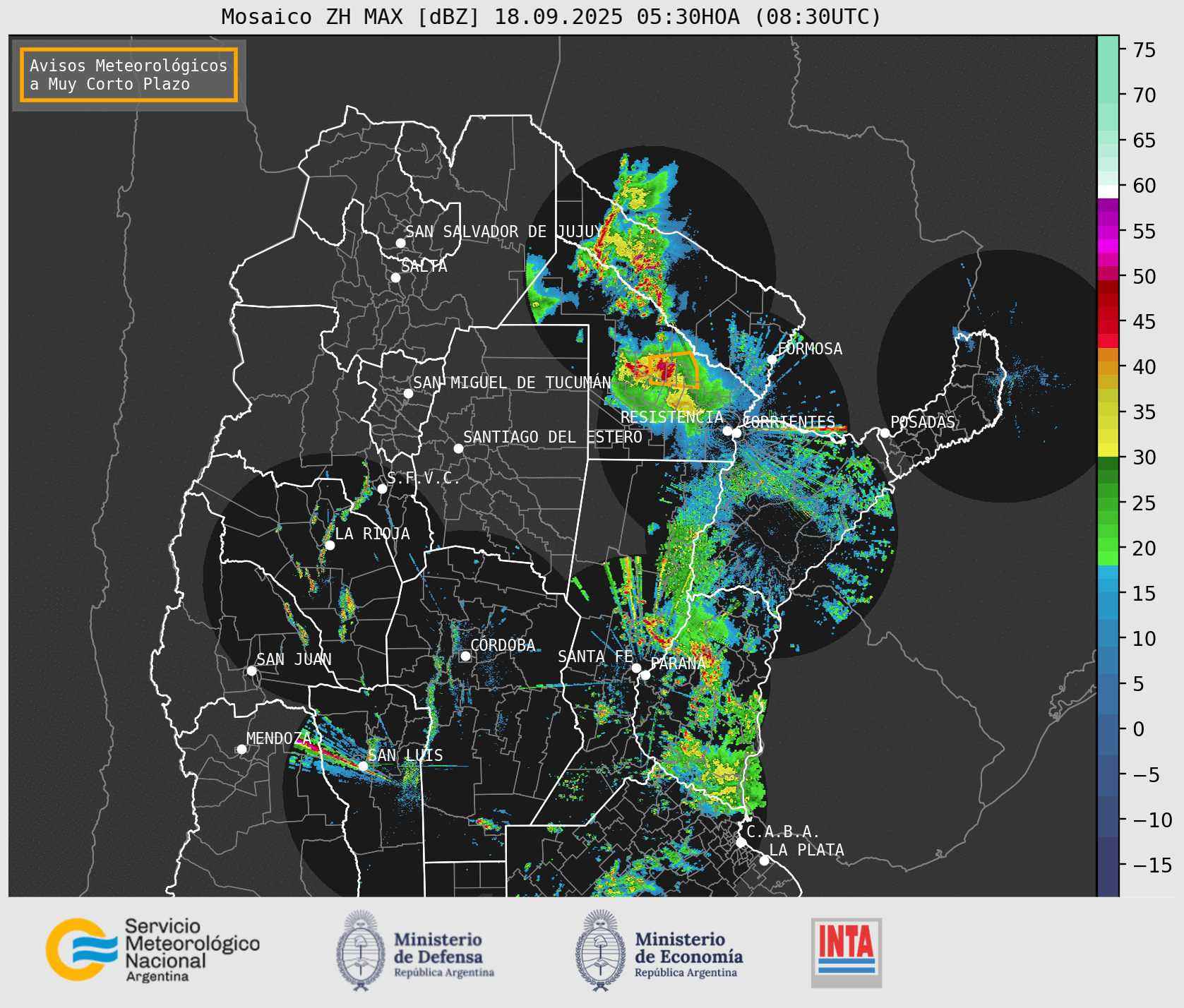1184x1008 pixels.
Task: Click the Santa Fe city dot
Action: coord(636,668)
